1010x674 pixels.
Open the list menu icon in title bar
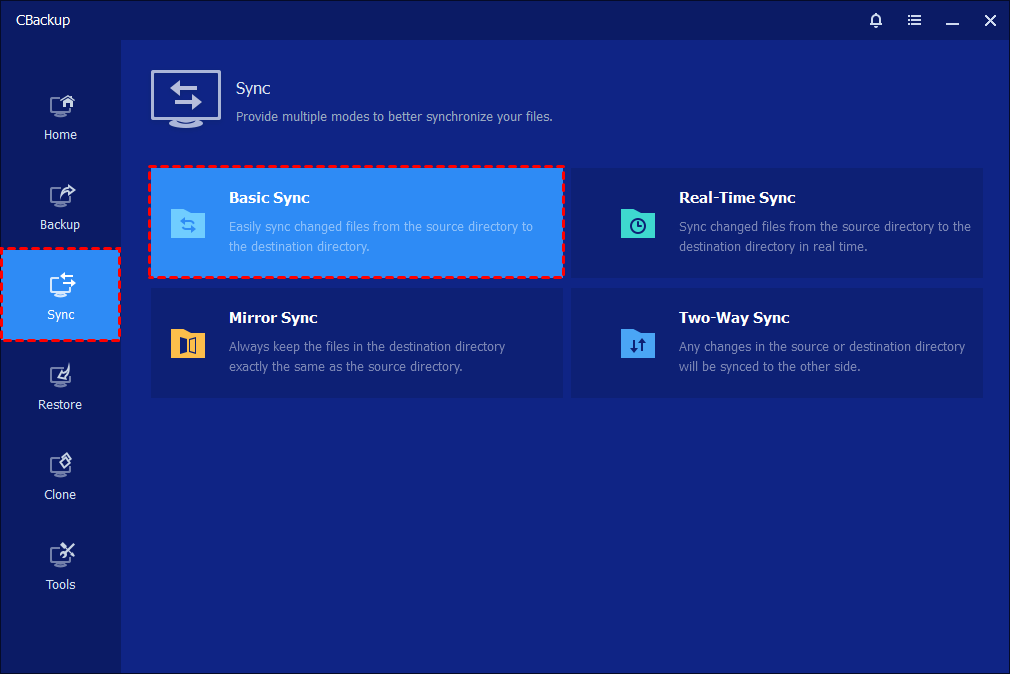[914, 20]
